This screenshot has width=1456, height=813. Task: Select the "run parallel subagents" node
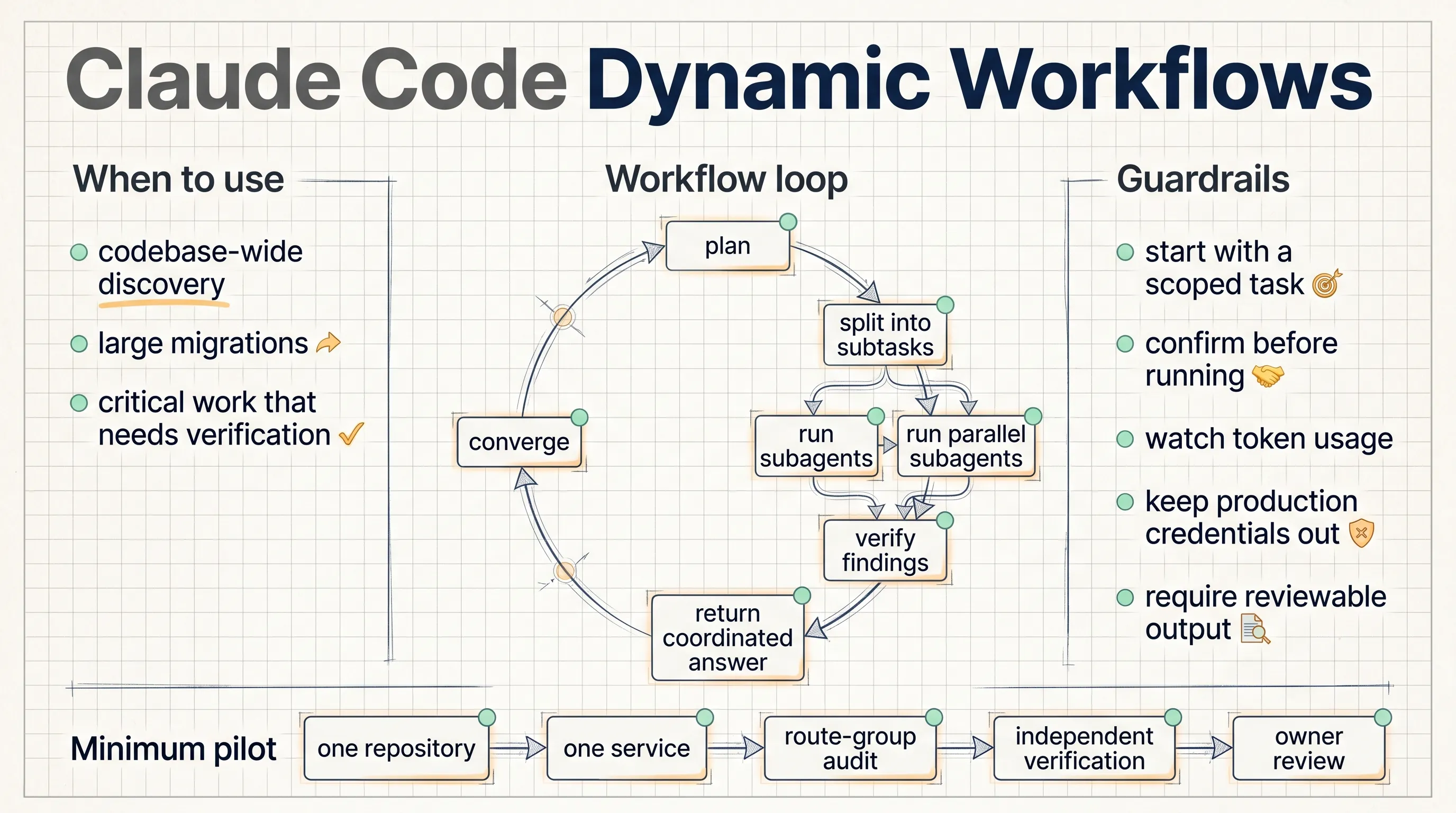pos(966,446)
